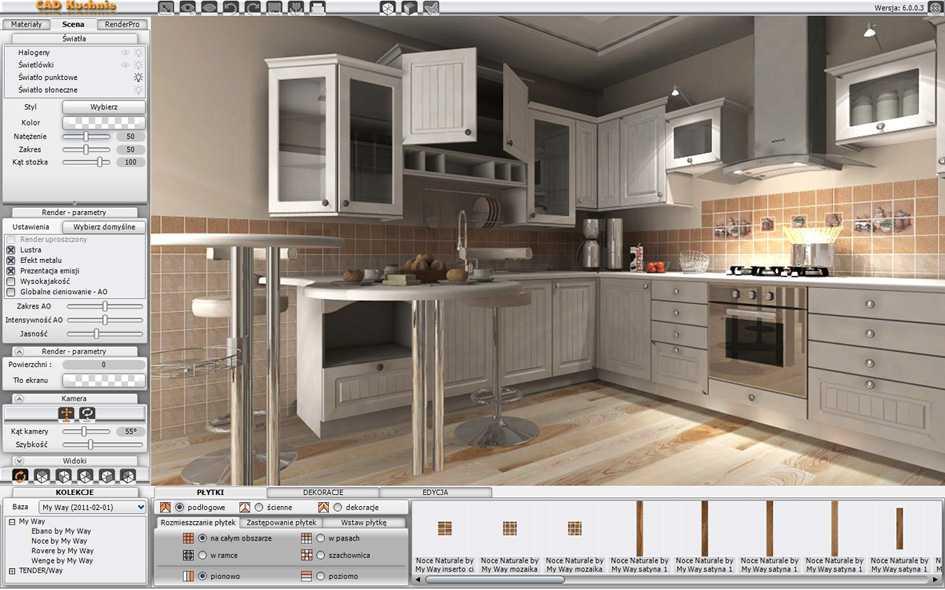Collapse the Kamera panel chevron
Image resolution: width=945 pixels, height=590 pixels.
[19, 399]
